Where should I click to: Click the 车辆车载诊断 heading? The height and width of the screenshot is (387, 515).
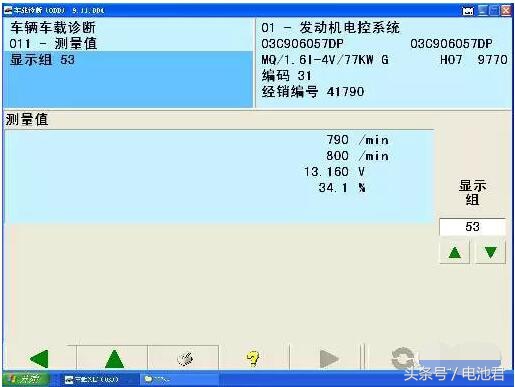point(53,28)
